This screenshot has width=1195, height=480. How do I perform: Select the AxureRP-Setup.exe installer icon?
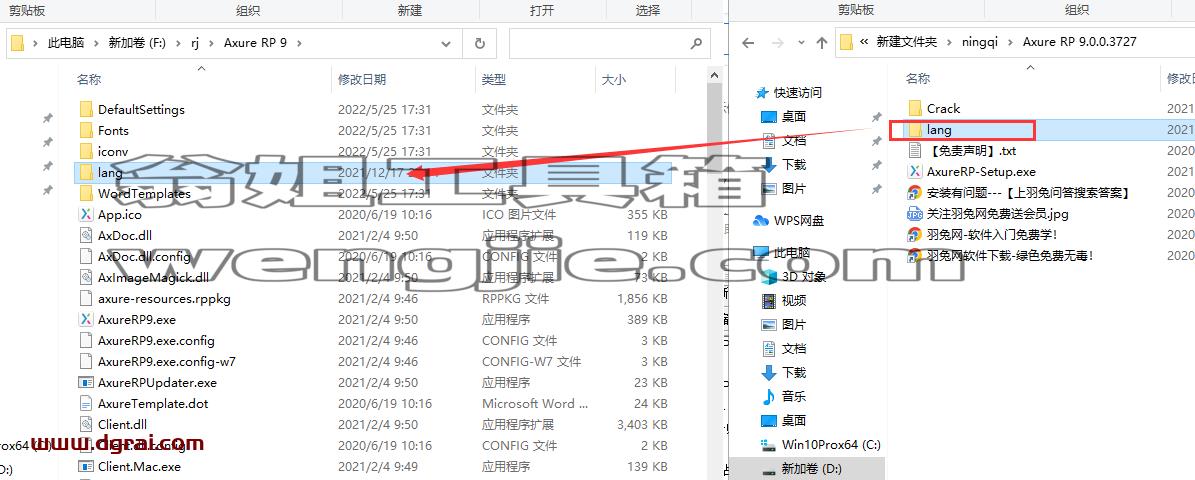coord(915,172)
